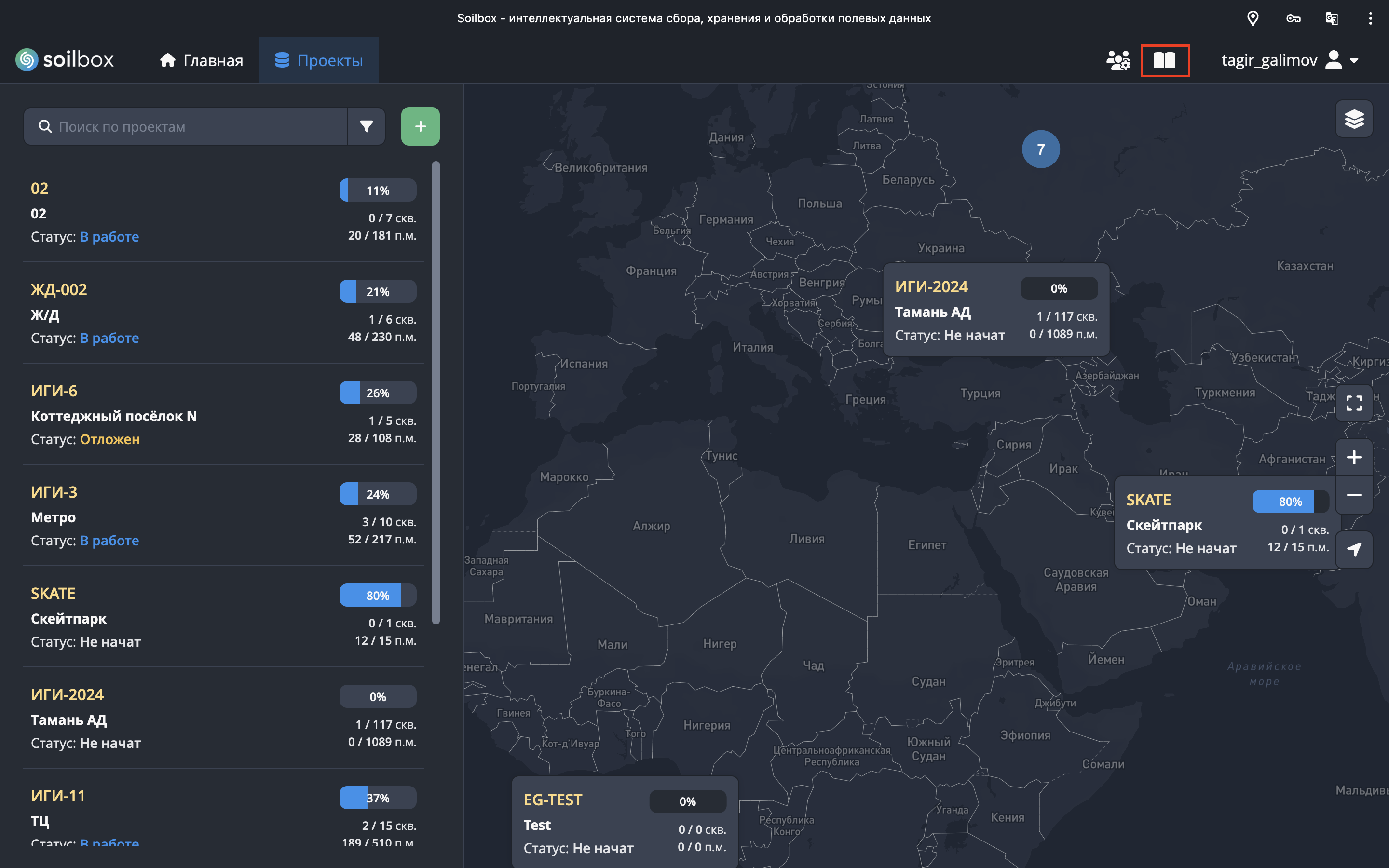This screenshot has width=1389, height=868.
Task: Open browser three-dot menu
Action: click(1370, 18)
